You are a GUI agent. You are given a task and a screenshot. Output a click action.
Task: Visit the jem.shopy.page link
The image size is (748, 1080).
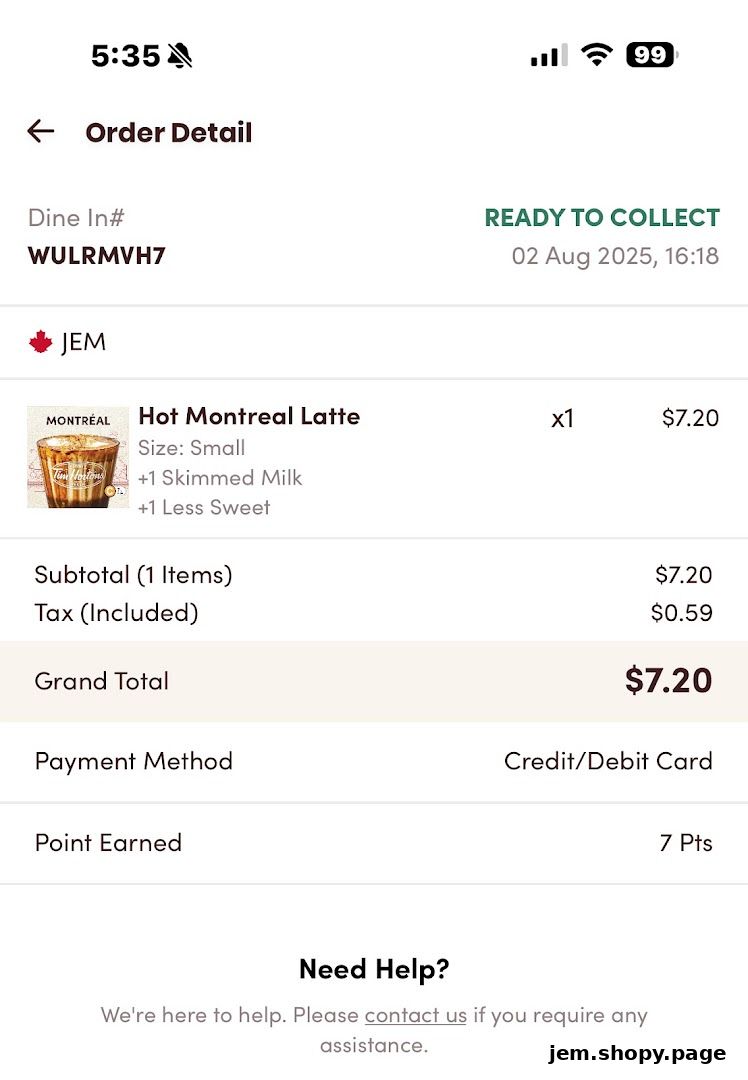tap(637, 1053)
